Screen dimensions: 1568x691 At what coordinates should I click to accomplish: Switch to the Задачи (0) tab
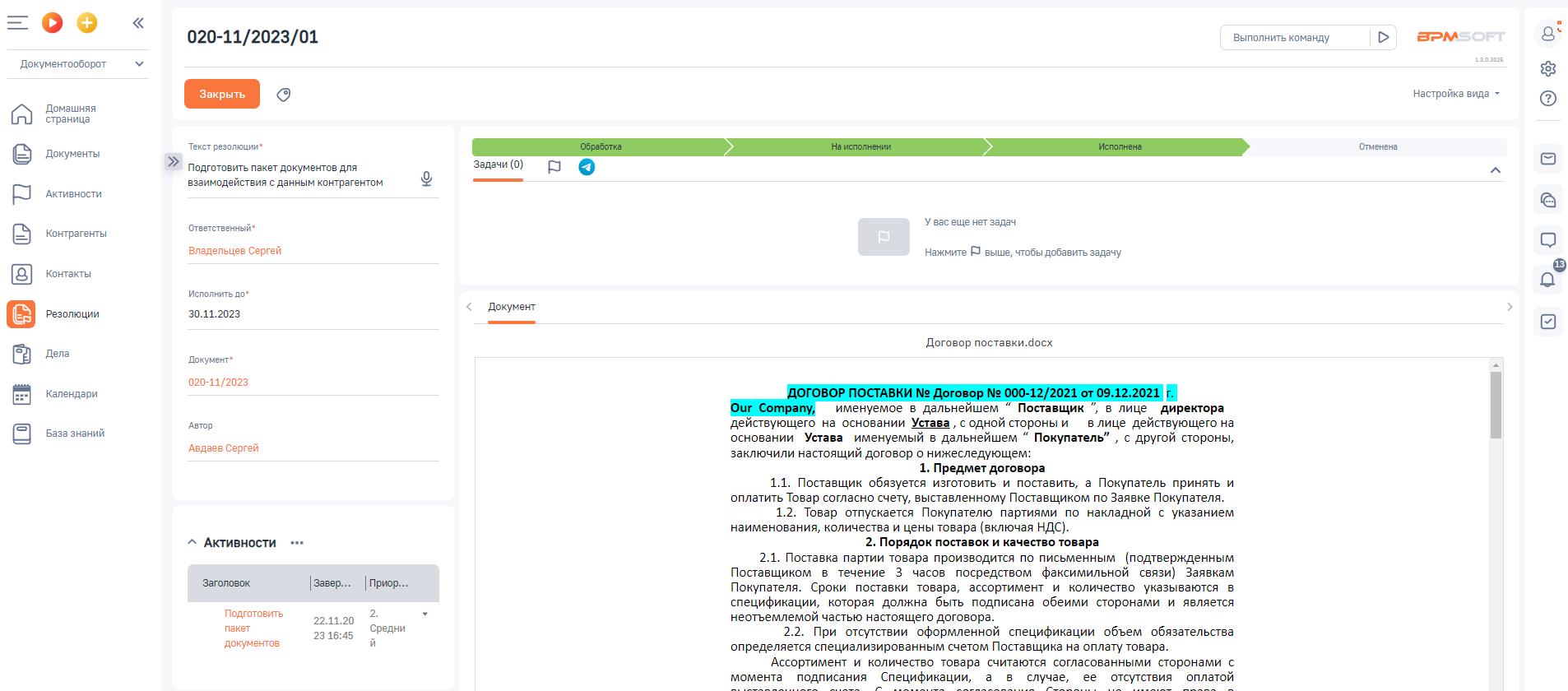click(x=498, y=165)
